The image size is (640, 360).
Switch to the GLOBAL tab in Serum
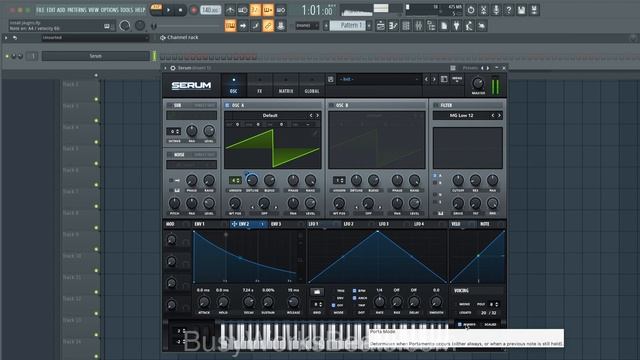coord(312,86)
